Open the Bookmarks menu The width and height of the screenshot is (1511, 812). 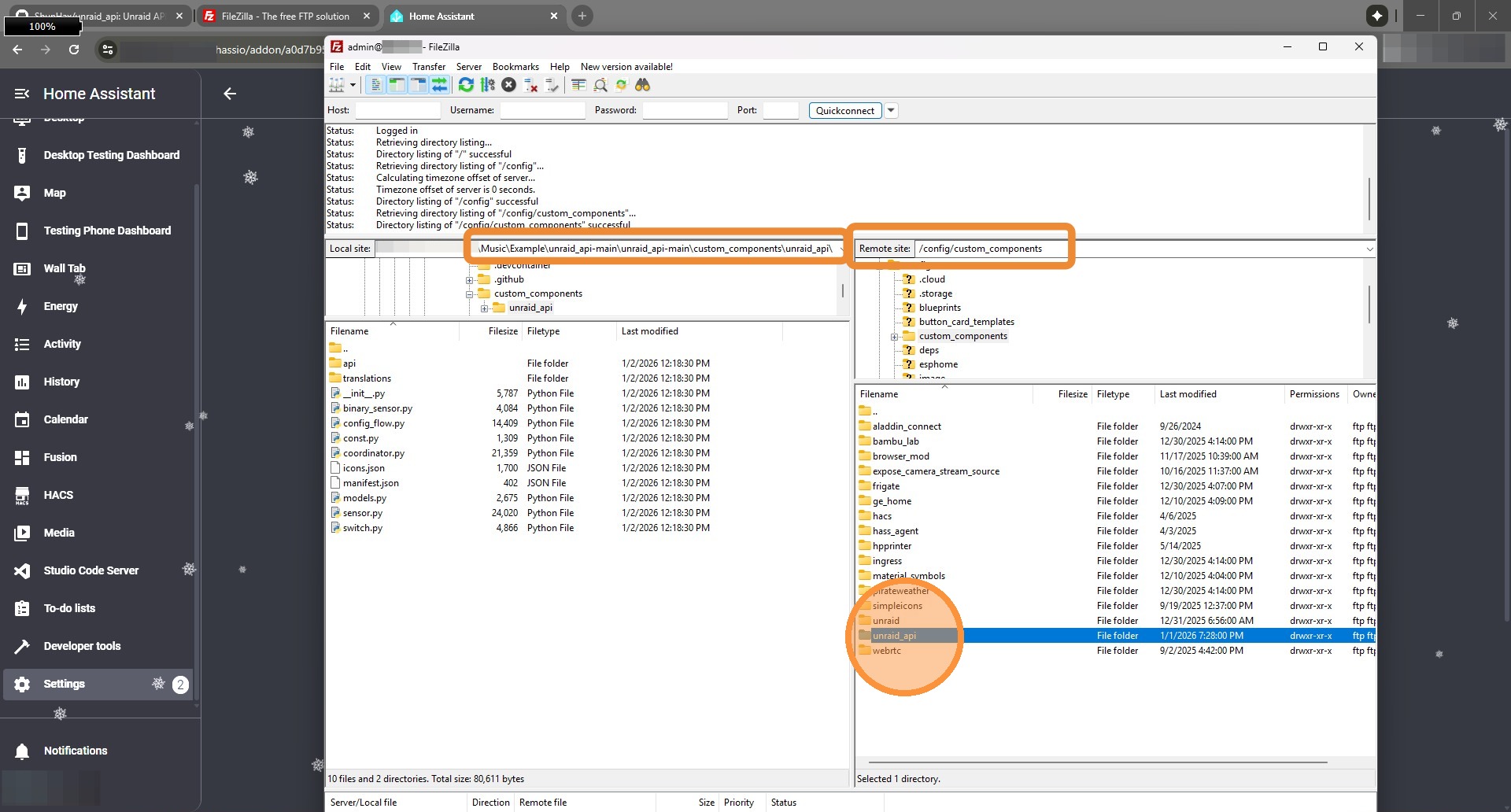coord(515,67)
